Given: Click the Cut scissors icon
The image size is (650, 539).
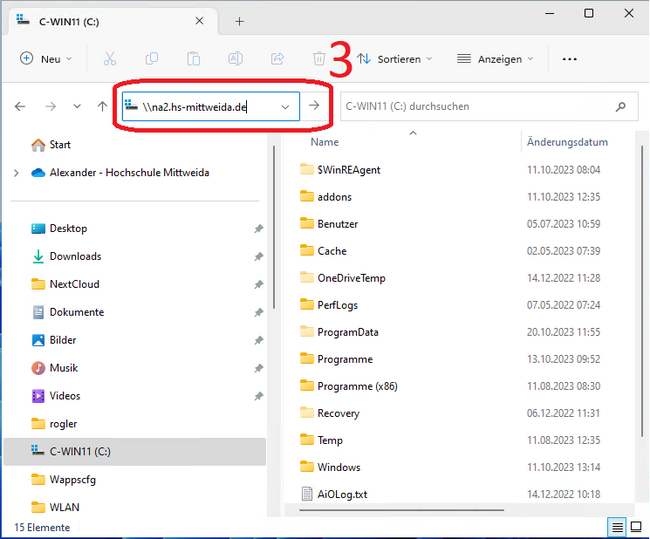Looking at the screenshot, I should [x=111, y=59].
